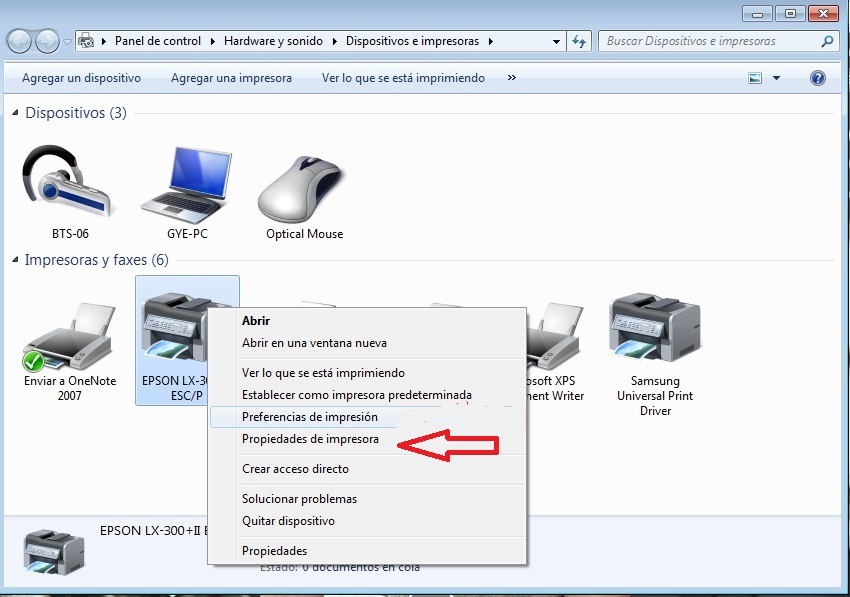Select the Optical Mouse device icon
Image resolution: width=850 pixels, height=597 pixels.
coord(300,189)
